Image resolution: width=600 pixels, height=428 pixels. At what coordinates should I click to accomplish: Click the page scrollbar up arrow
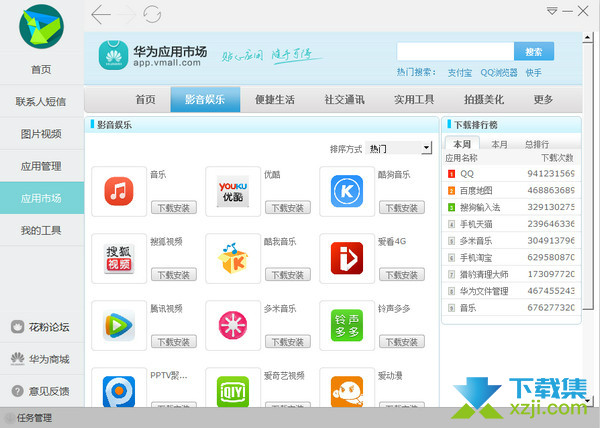587,37
